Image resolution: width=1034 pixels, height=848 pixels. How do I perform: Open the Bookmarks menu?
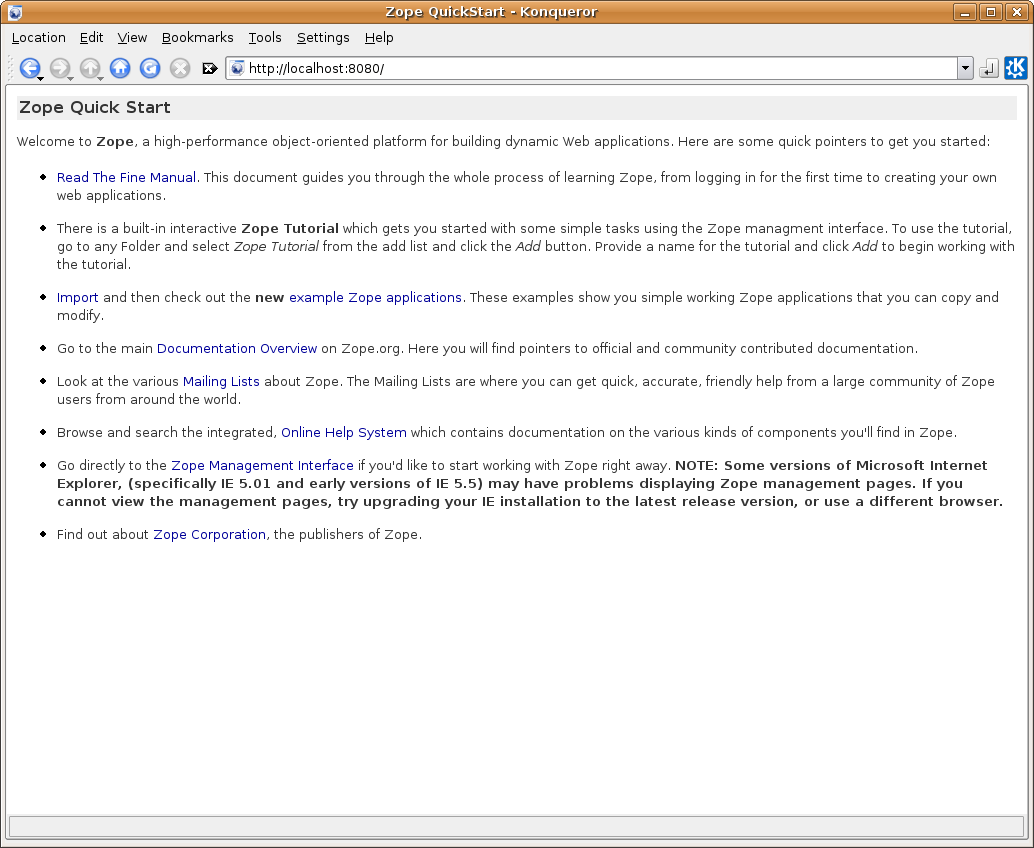point(197,38)
